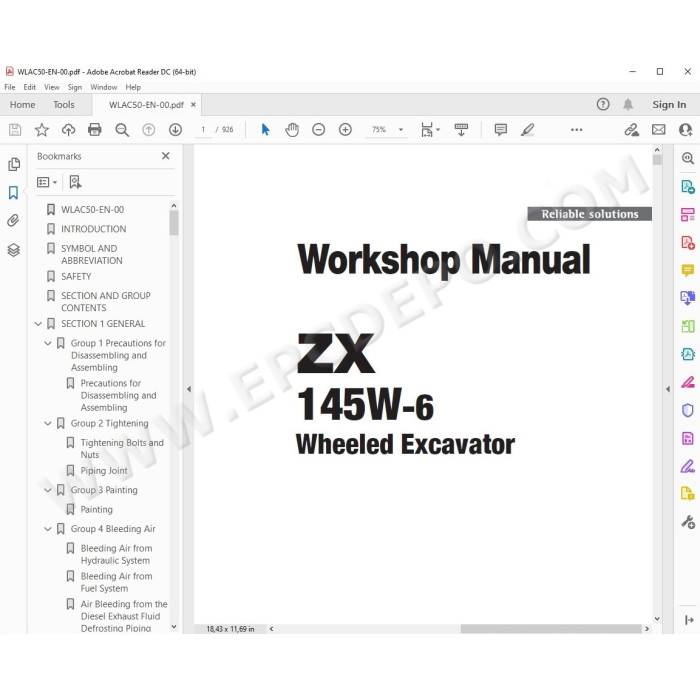Choose the Selection arrow tool

coord(265,129)
